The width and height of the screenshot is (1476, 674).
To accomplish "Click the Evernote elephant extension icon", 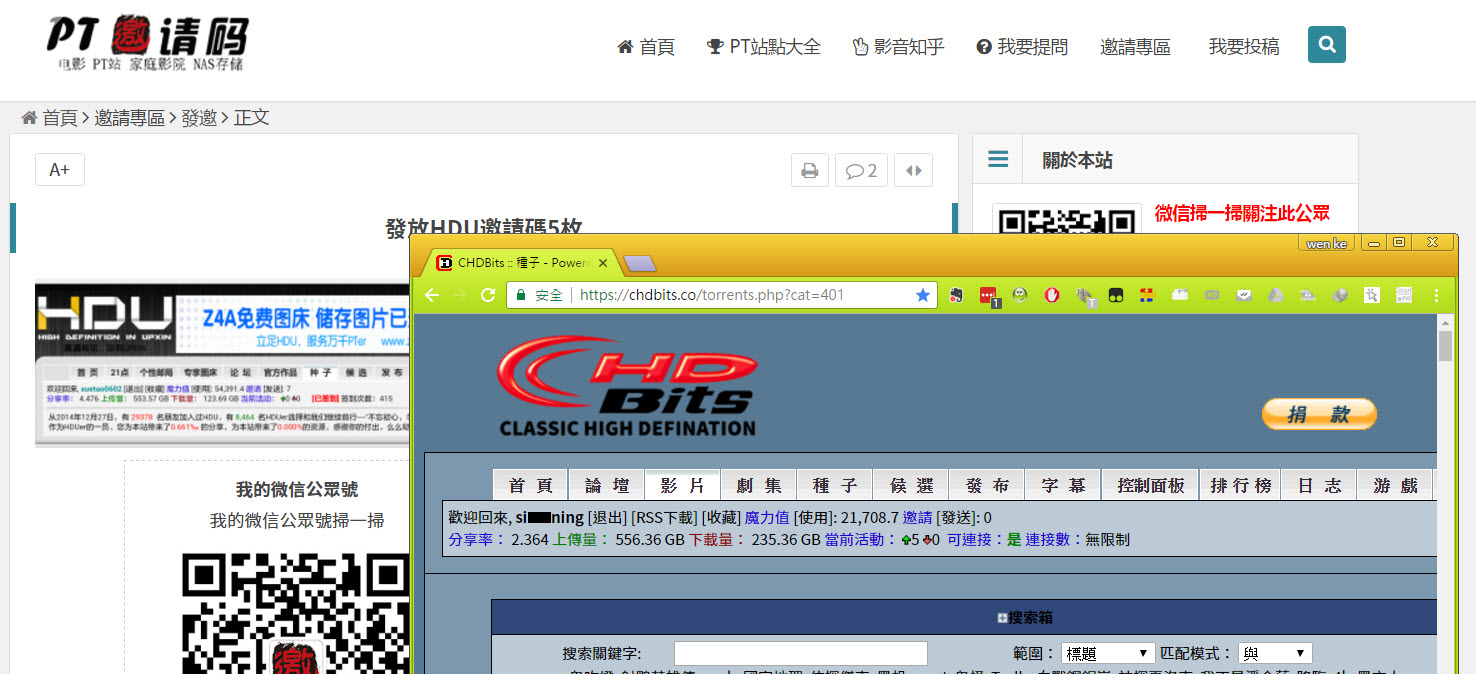I will click(x=957, y=295).
